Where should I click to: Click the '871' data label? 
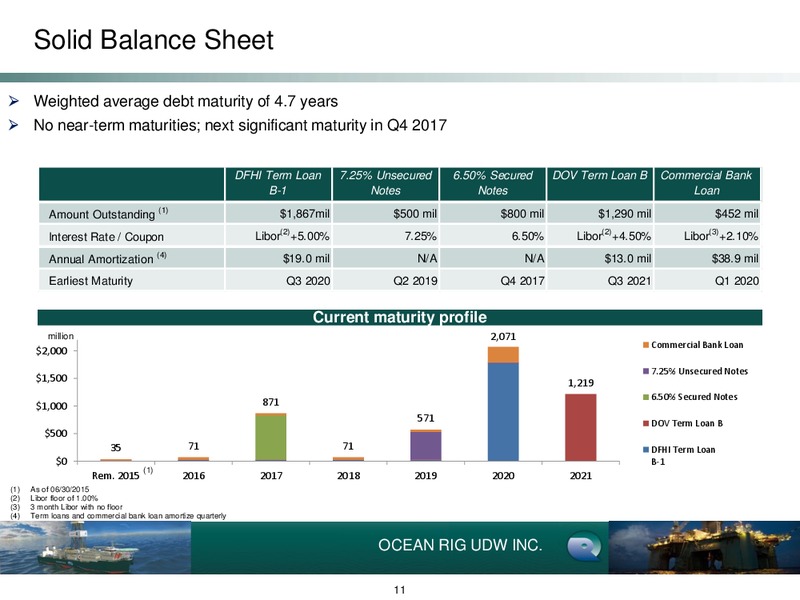pos(271,402)
